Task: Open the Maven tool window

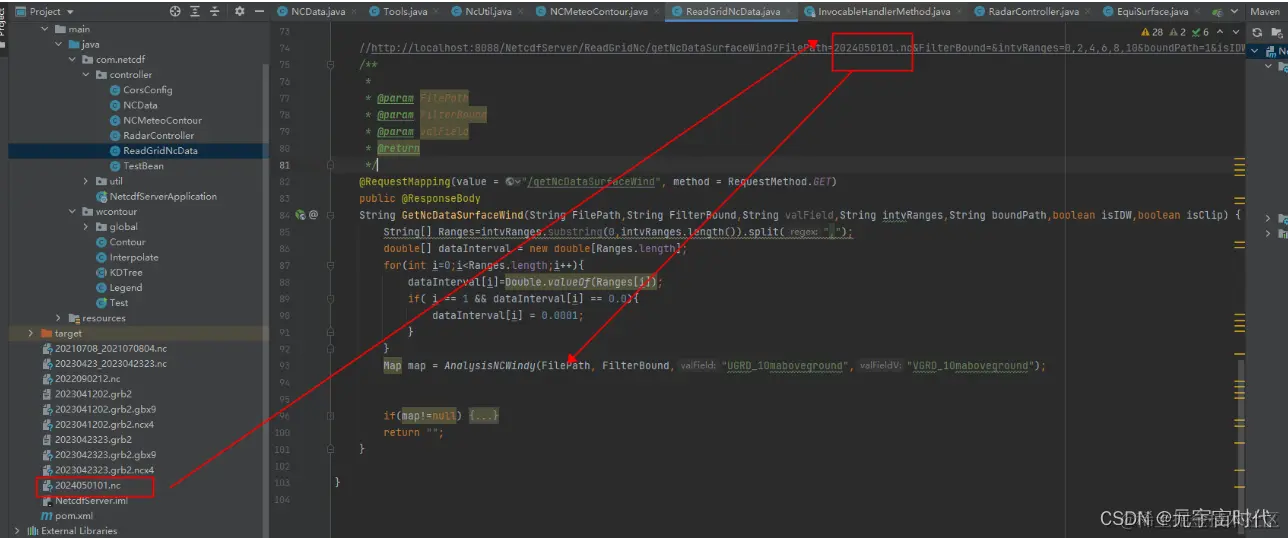Action: pos(1264,11)
